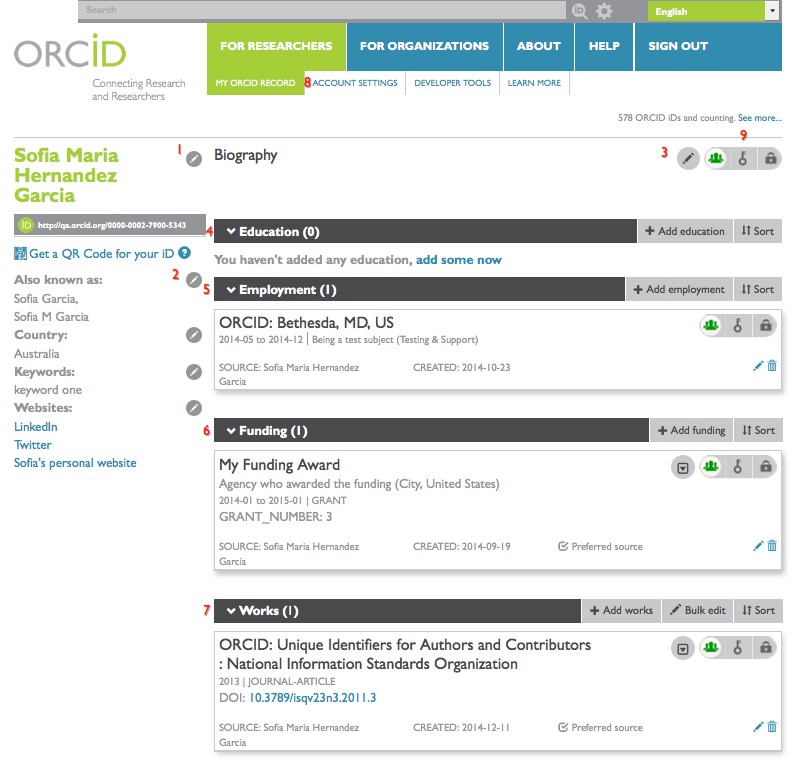Screen dimensions: 801x774
Task: Set ORCID employment to limited visibility
Action: coord(738,325)
